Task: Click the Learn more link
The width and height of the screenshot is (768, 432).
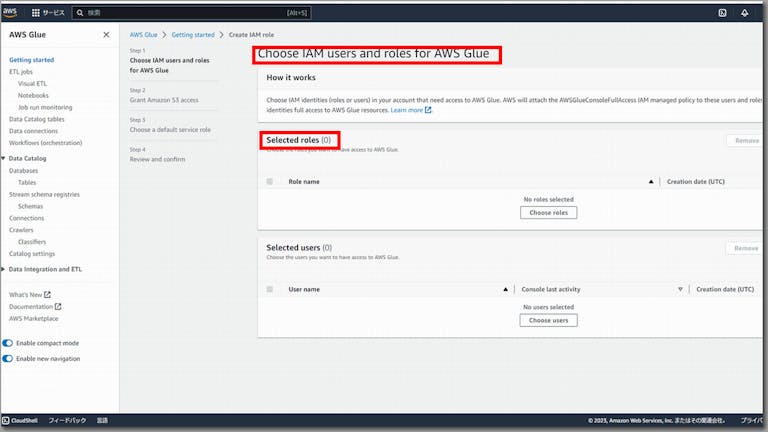Action: click(407, 110)
